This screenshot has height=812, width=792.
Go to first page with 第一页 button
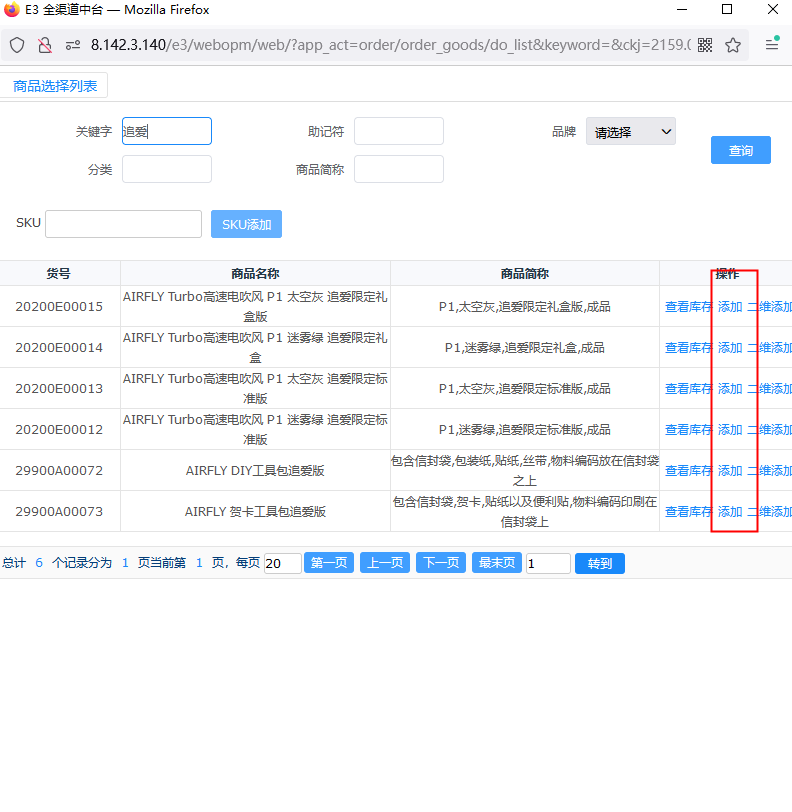point(329,562)
